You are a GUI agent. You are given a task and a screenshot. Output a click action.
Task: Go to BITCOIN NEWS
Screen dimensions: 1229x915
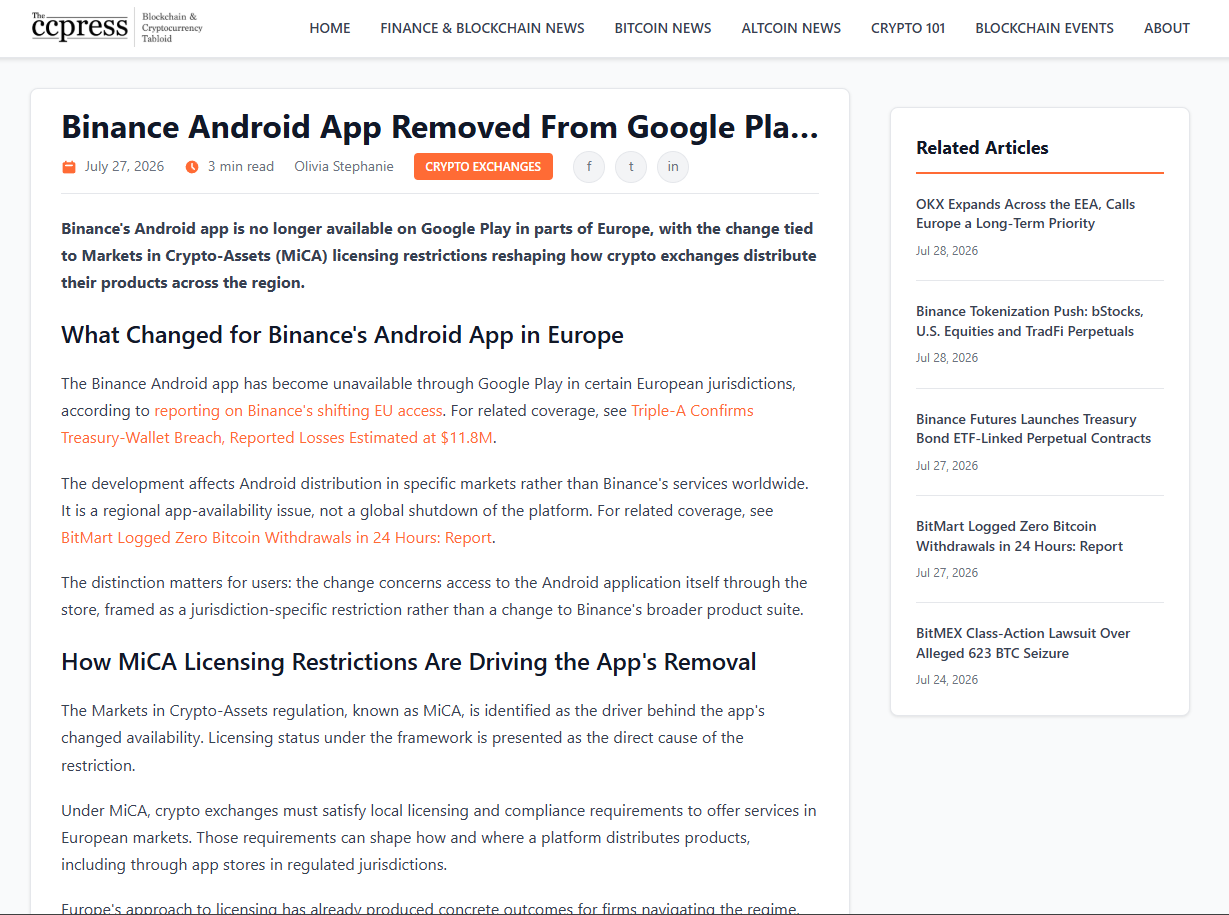[663, 28]
